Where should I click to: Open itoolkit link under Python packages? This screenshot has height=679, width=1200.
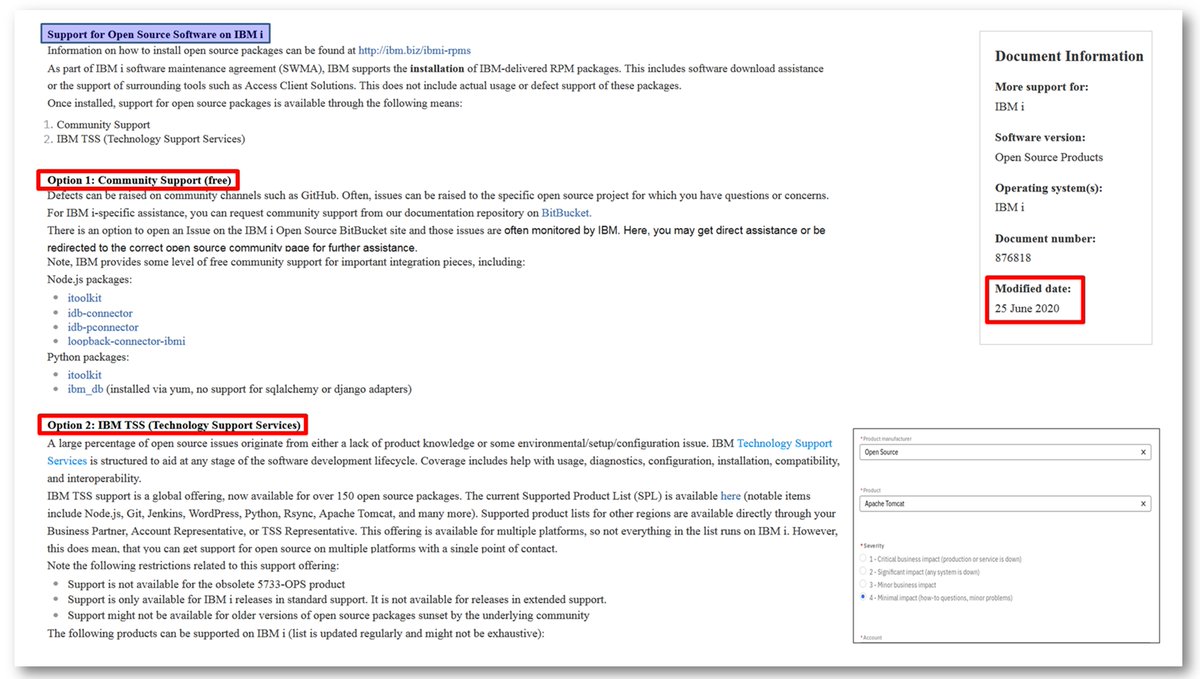(84, 375)
